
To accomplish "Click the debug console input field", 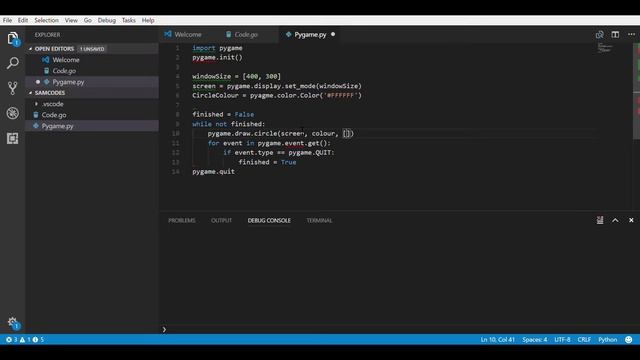I will pos(400,329).
